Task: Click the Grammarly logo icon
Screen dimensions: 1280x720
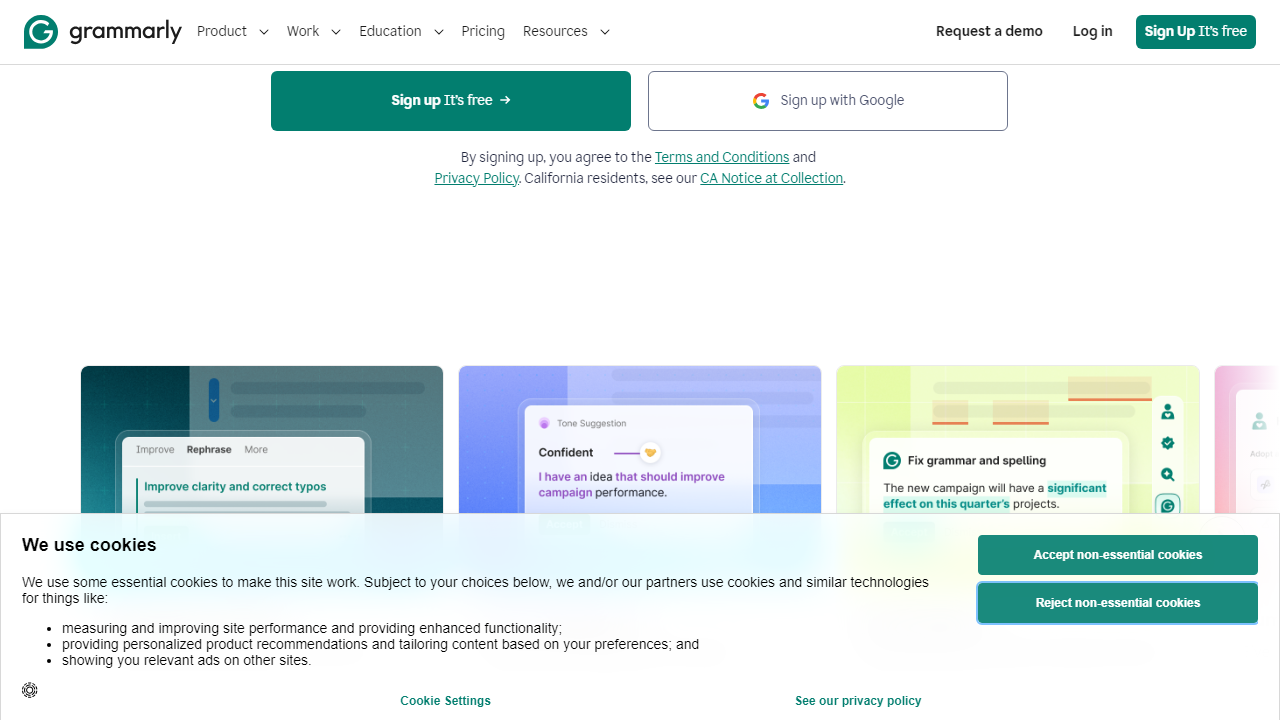Action: click(x=41, y=32)
